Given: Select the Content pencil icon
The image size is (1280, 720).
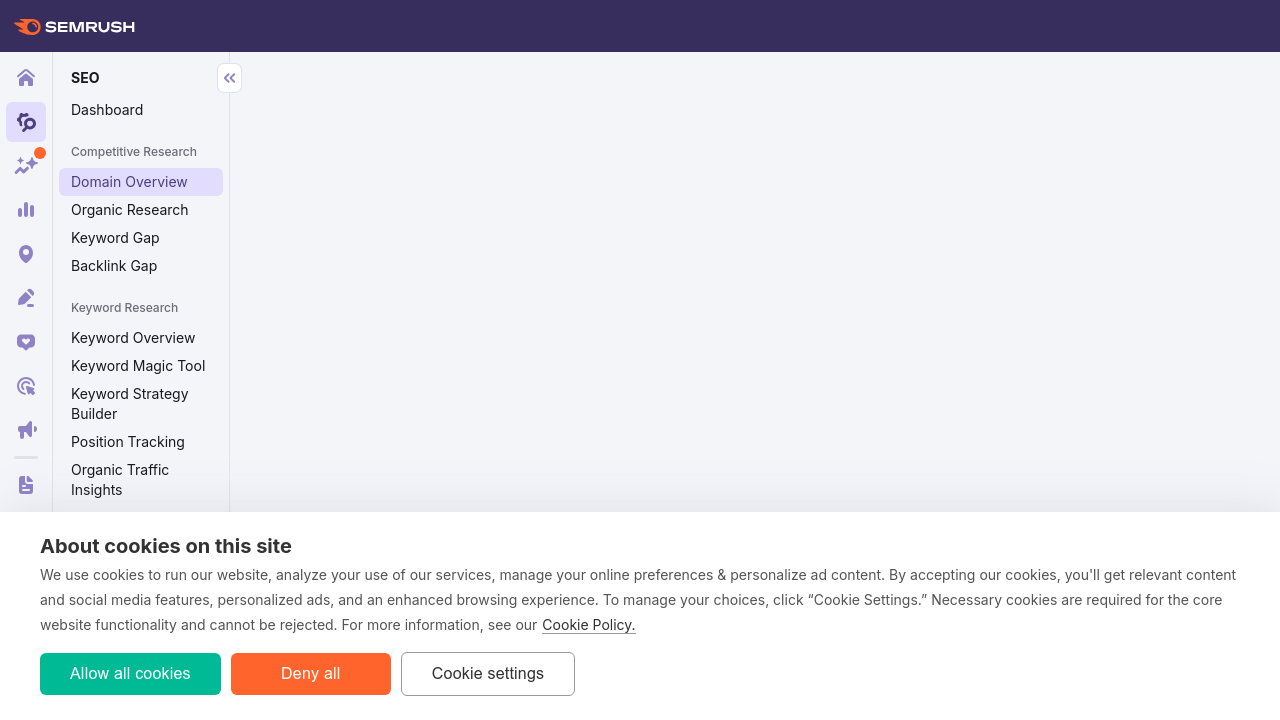Looking at the screenshot, I should point(25,296).
